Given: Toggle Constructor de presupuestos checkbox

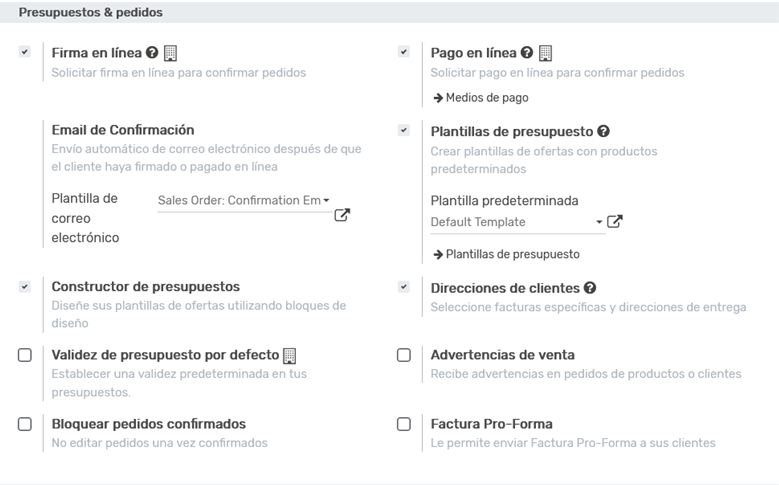Looking at the screenshot, I should coord(25,286).
